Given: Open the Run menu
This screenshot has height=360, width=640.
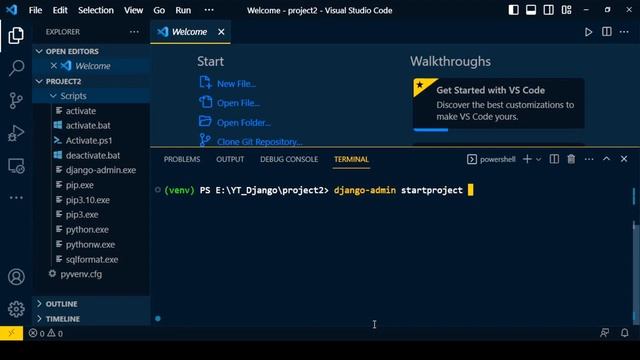Looking at the screenshot, I should pyautogui.click(x=183, y=10).
